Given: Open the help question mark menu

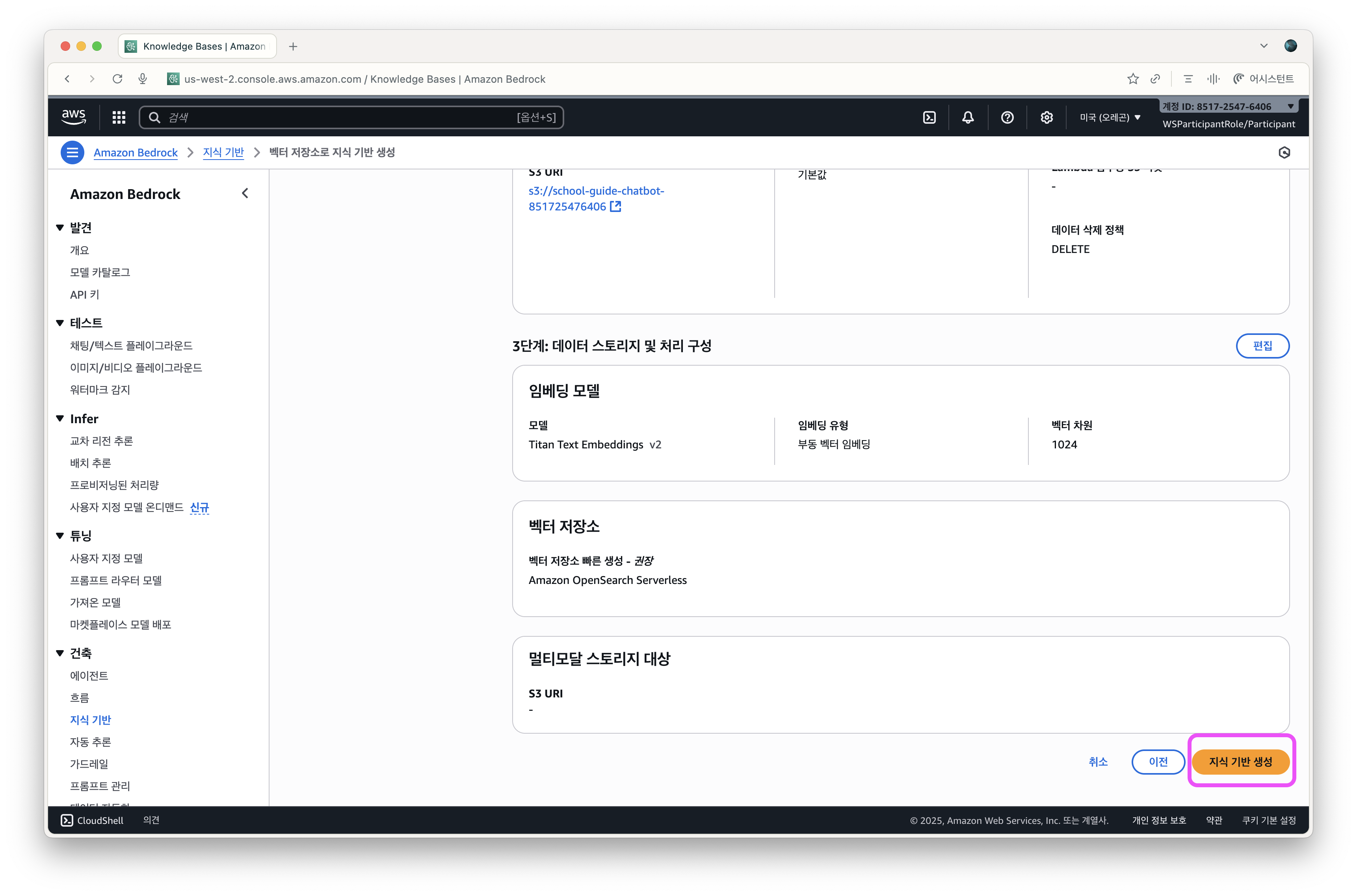Looking at the screenshot, I should pos(1008,117).
